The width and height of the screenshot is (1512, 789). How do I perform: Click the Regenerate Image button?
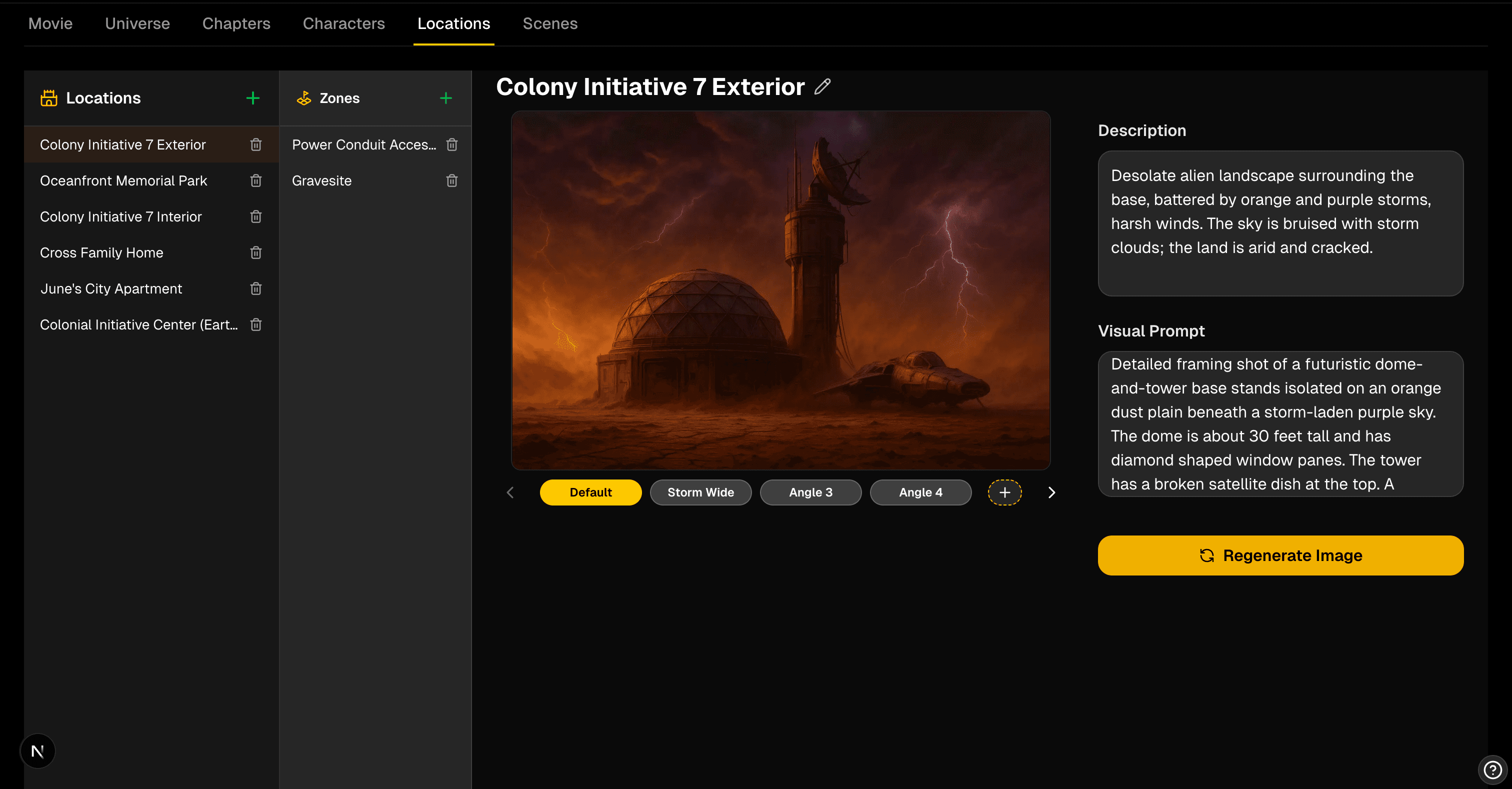pos(1280,555)
